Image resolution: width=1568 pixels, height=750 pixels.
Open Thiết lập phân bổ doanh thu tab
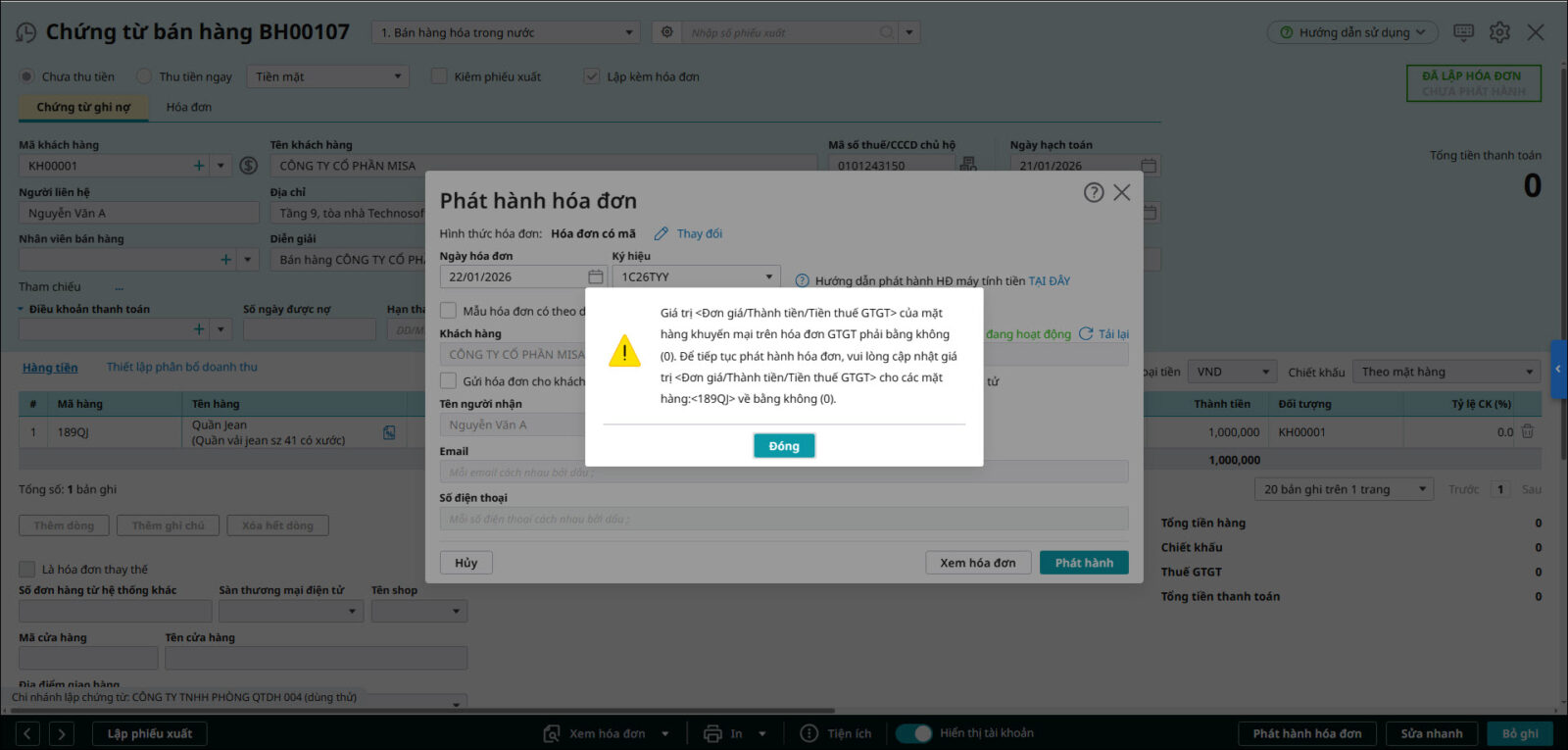point(182,367)
